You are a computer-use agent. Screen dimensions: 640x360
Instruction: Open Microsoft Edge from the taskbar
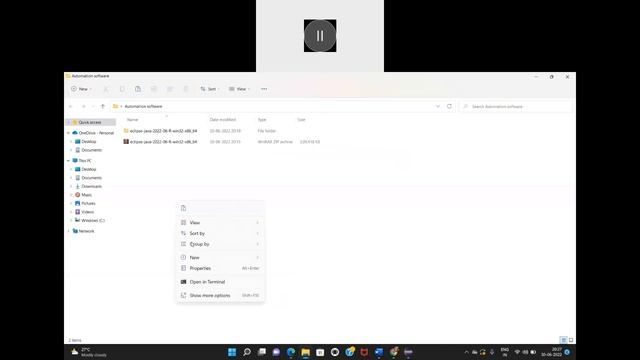pyautogui.click(x=291, y=352)
